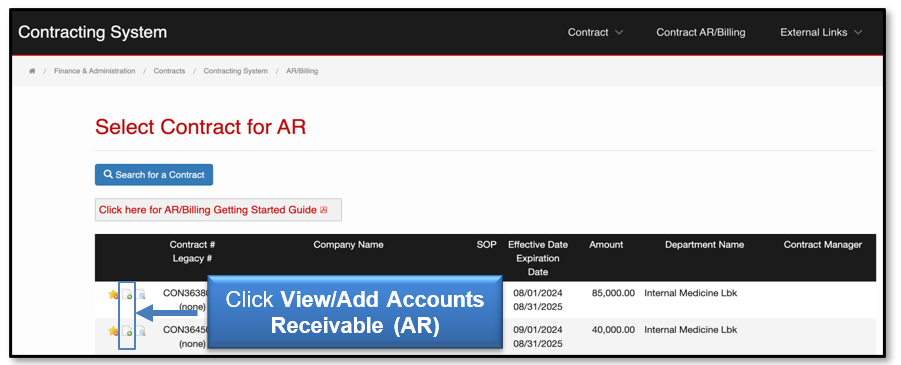Click the 08/01/2024 effective date cell
The height and width of the screenshot is (365, 901).
538,293
